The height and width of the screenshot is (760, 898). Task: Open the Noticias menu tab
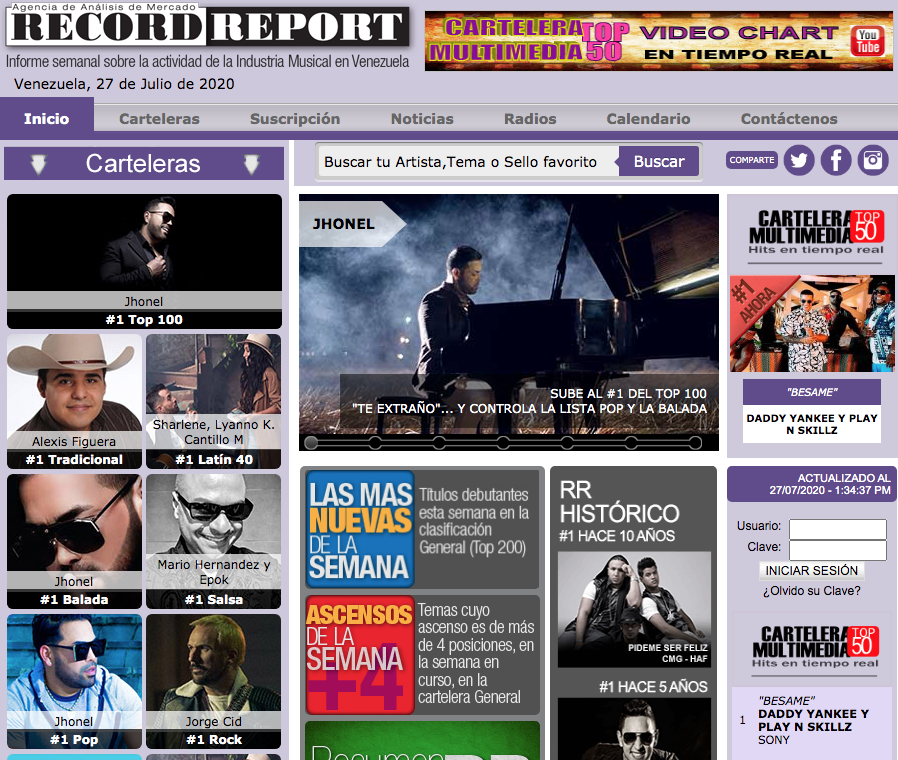tap(421, 118)
